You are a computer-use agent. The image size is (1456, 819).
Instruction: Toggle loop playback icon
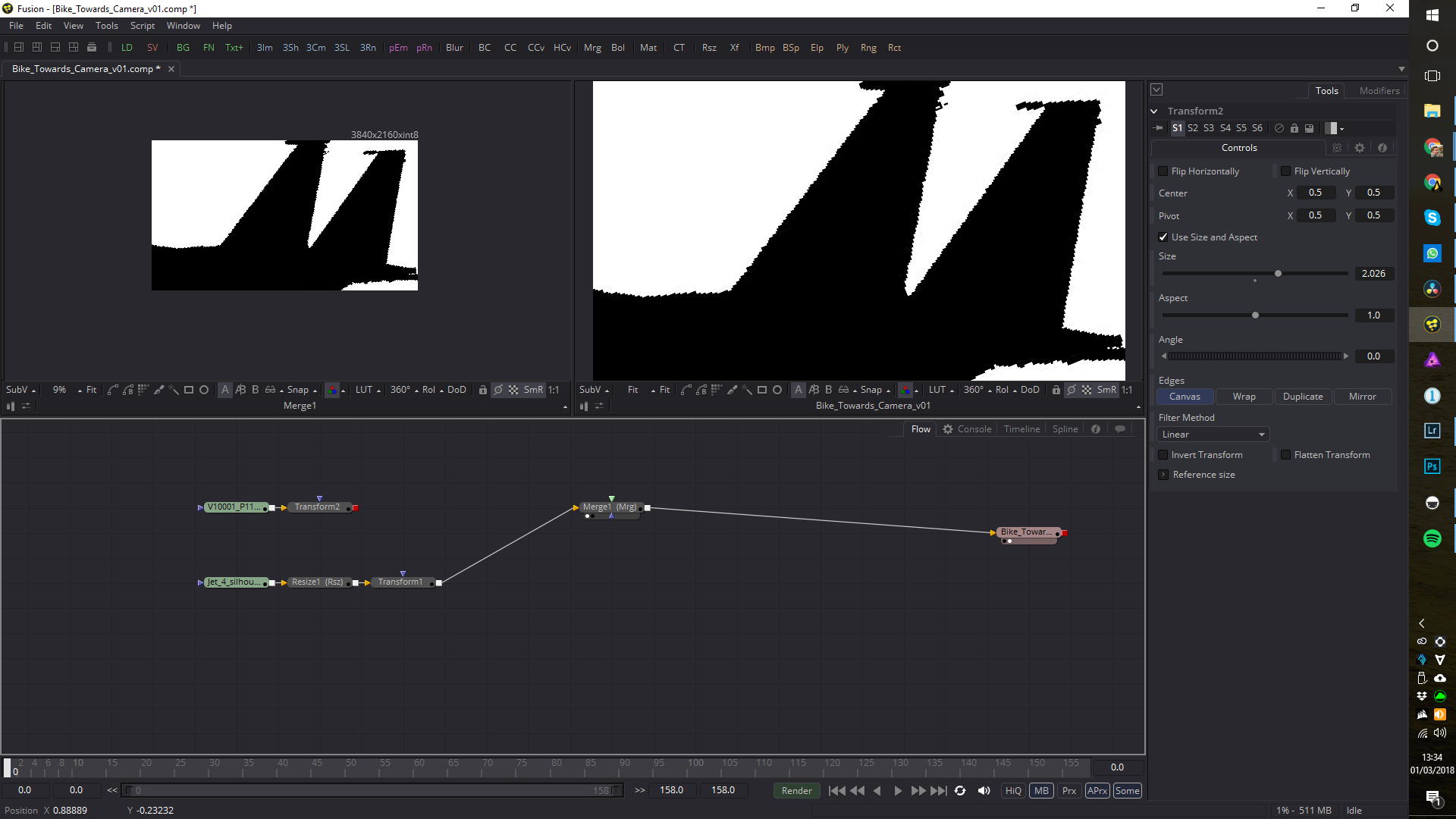click(960, 790)
